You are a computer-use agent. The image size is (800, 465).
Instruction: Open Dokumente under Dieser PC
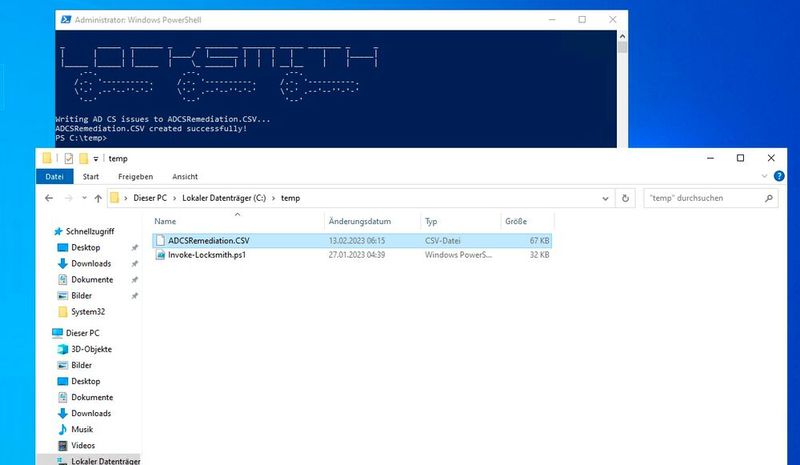coord(92,397)
